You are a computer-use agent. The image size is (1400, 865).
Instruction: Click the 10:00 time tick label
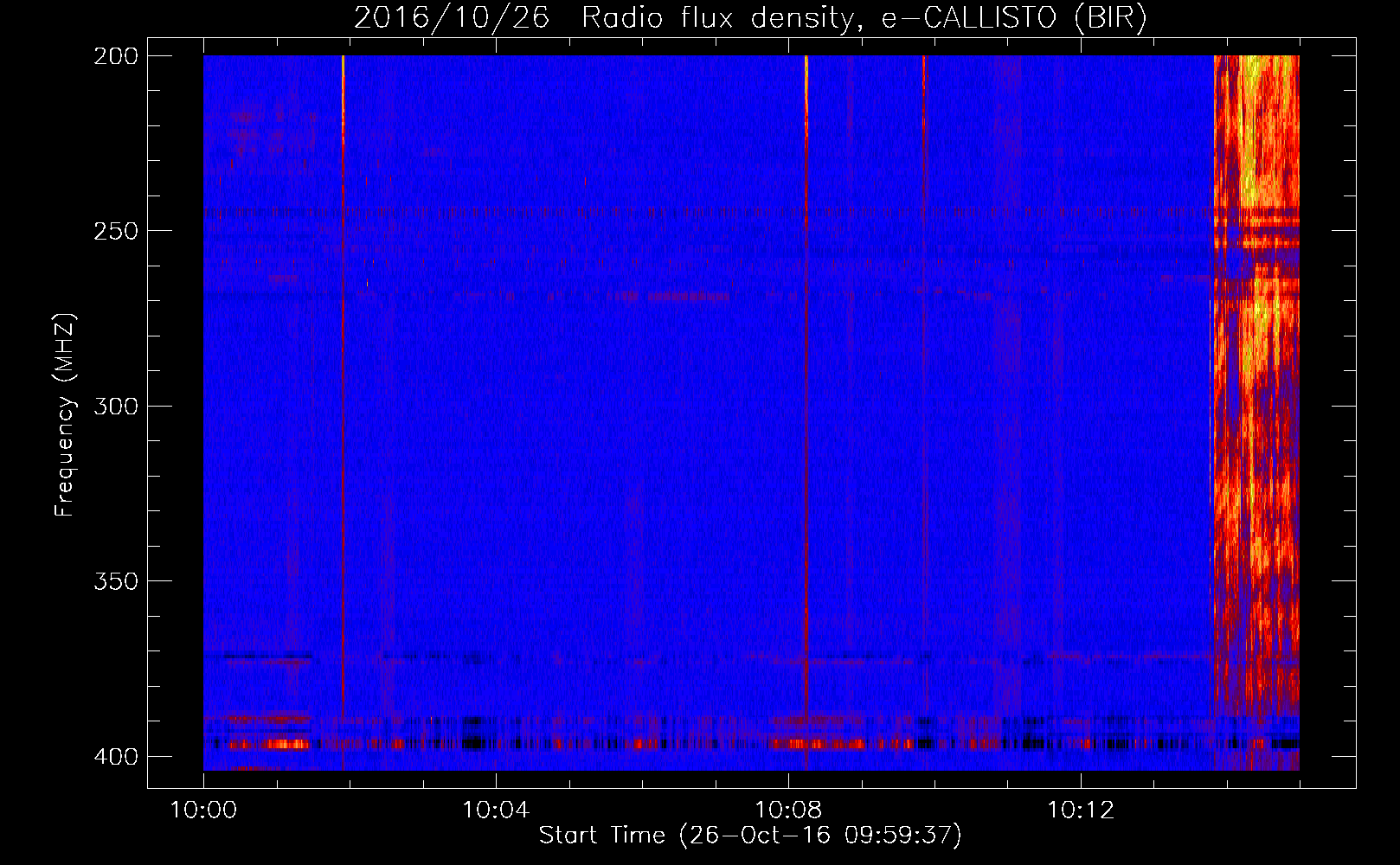coord(203,810)
